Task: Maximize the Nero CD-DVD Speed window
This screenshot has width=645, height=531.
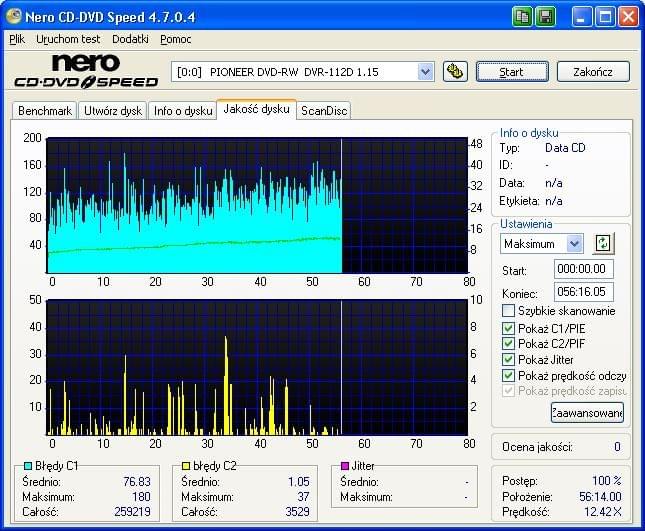Action: point(605,17)
